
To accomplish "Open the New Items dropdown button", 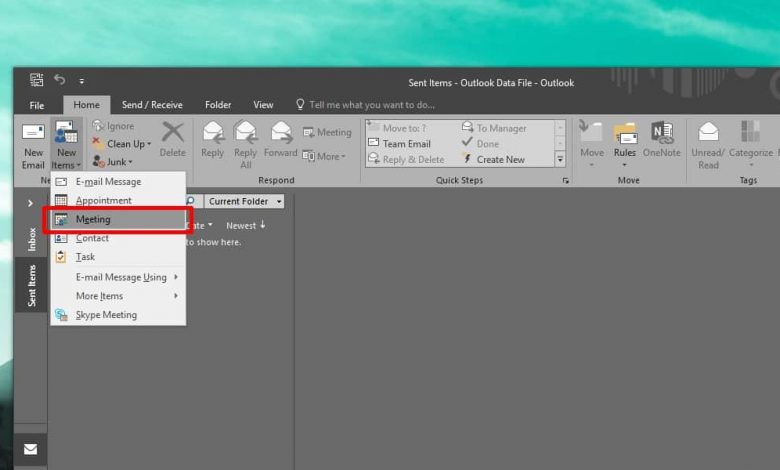I will 66,145.
